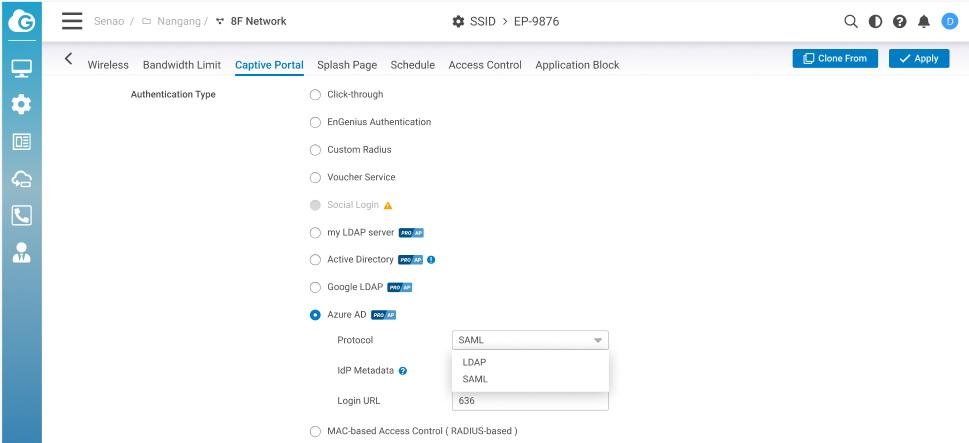
Task: Go to 8F Network breadcrumb
Action: click(258, 21)
